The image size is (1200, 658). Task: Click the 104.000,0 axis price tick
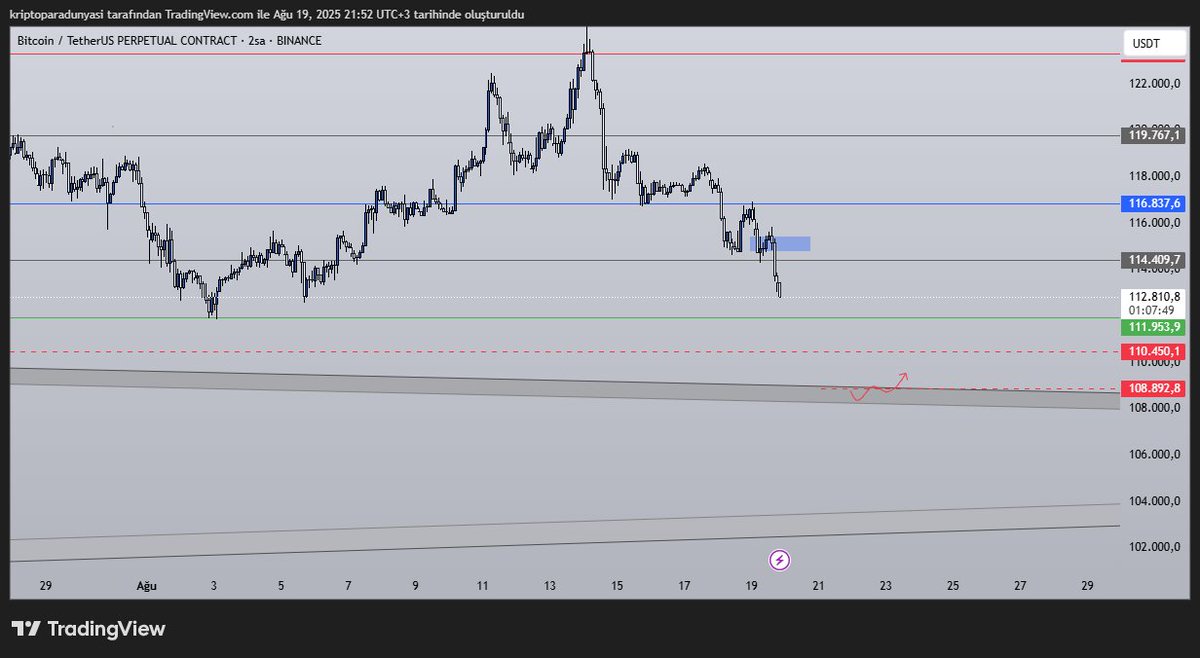[1155, 501]
